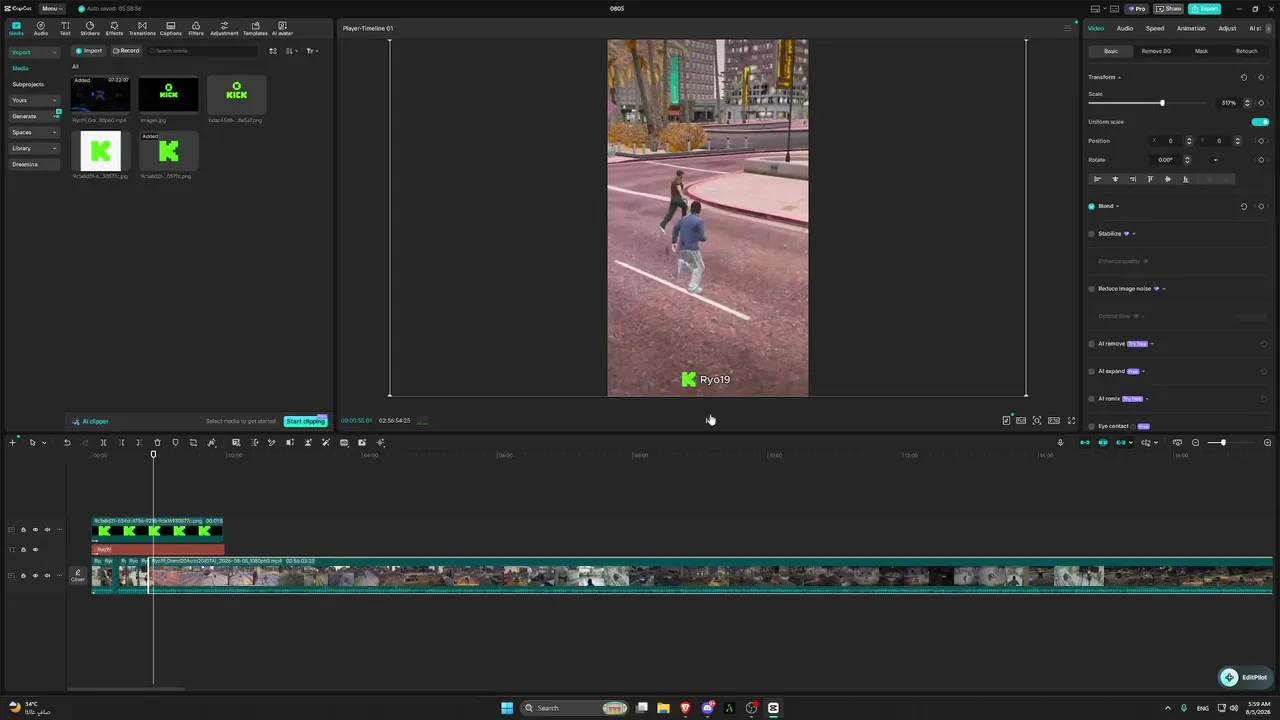The height and width of the screenshot is (720, 1280).
Task: Switch to the Adjust inspector tab
Action: click(1227, 28)
